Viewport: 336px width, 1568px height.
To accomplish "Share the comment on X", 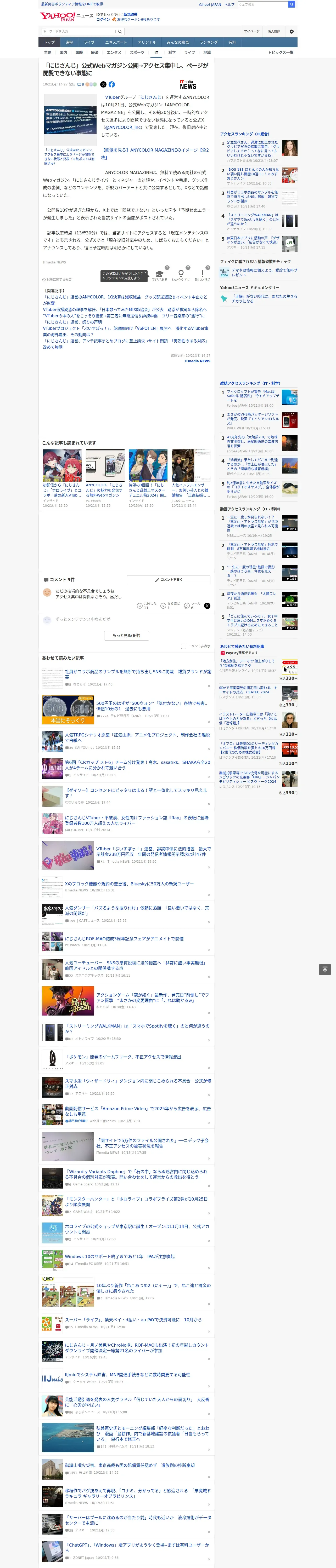I will pos(207,606).
